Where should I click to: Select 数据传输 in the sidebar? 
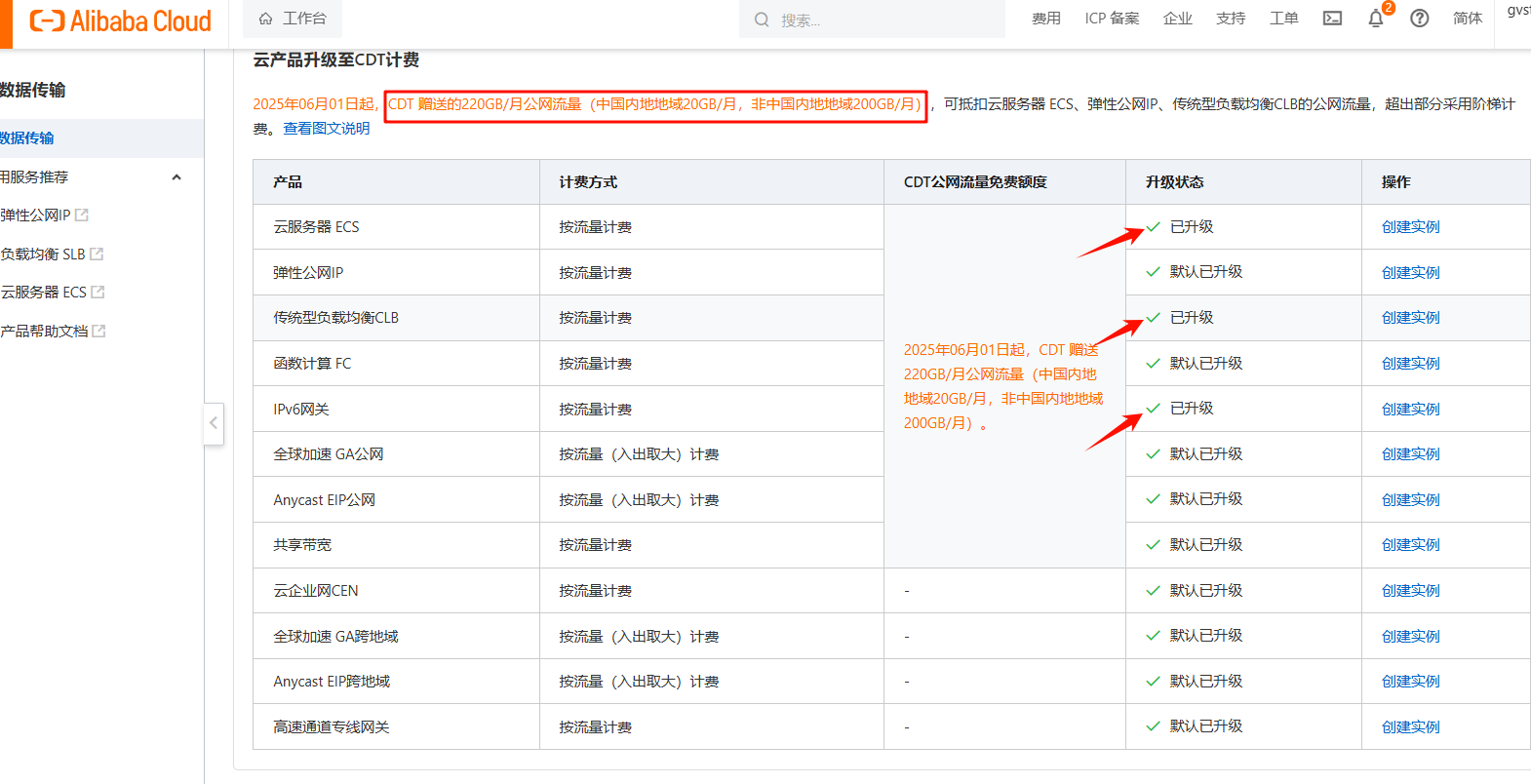tap(101, 138)
